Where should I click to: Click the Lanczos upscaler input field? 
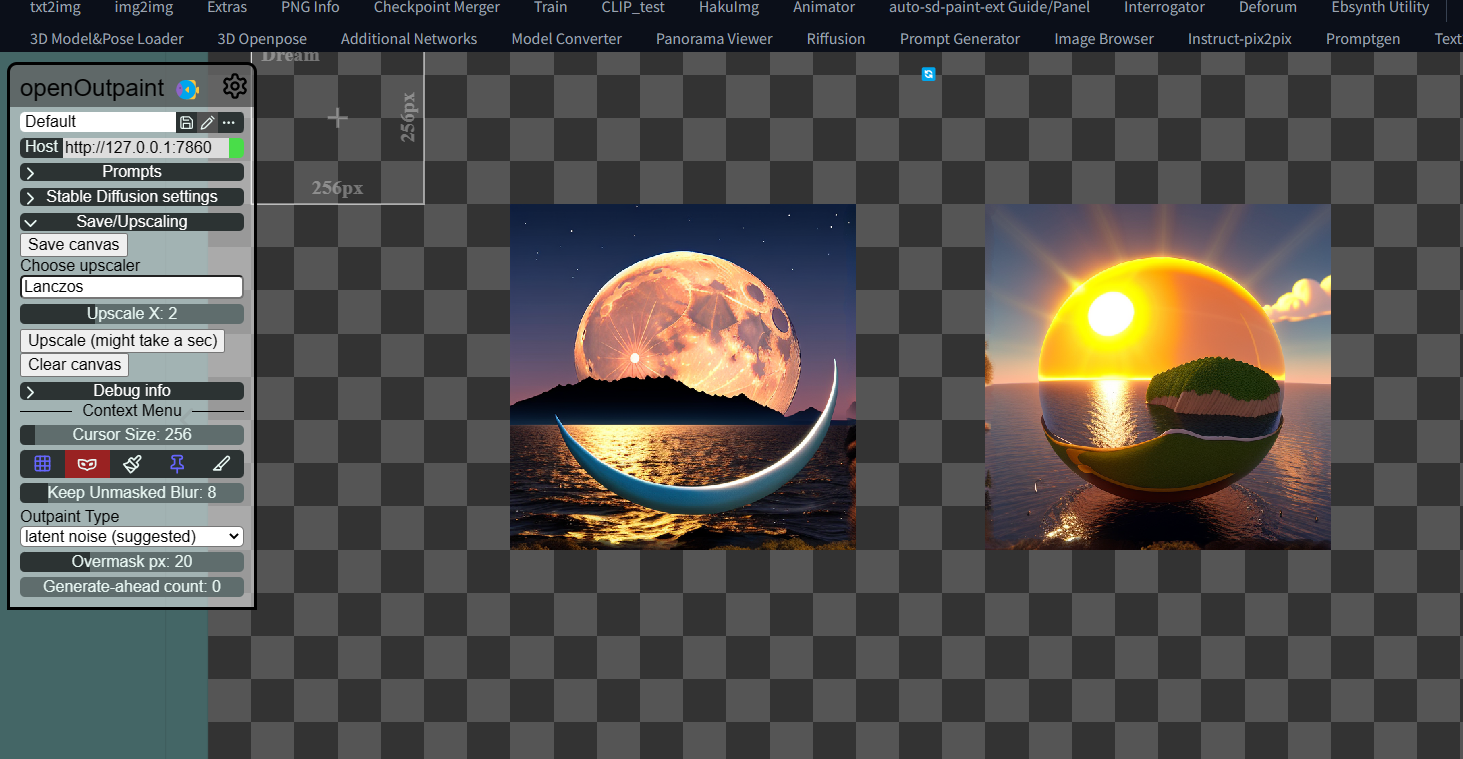point(131,287)
